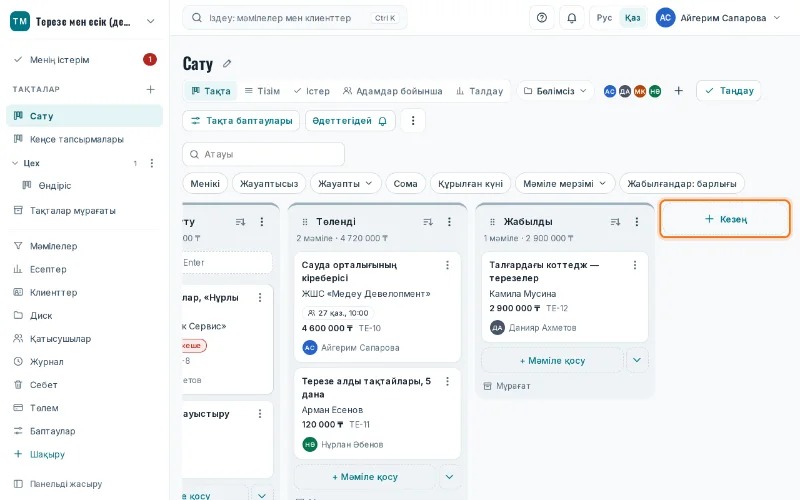Switch to the Істер view tab
800x500 pixels.
point(312,91)
